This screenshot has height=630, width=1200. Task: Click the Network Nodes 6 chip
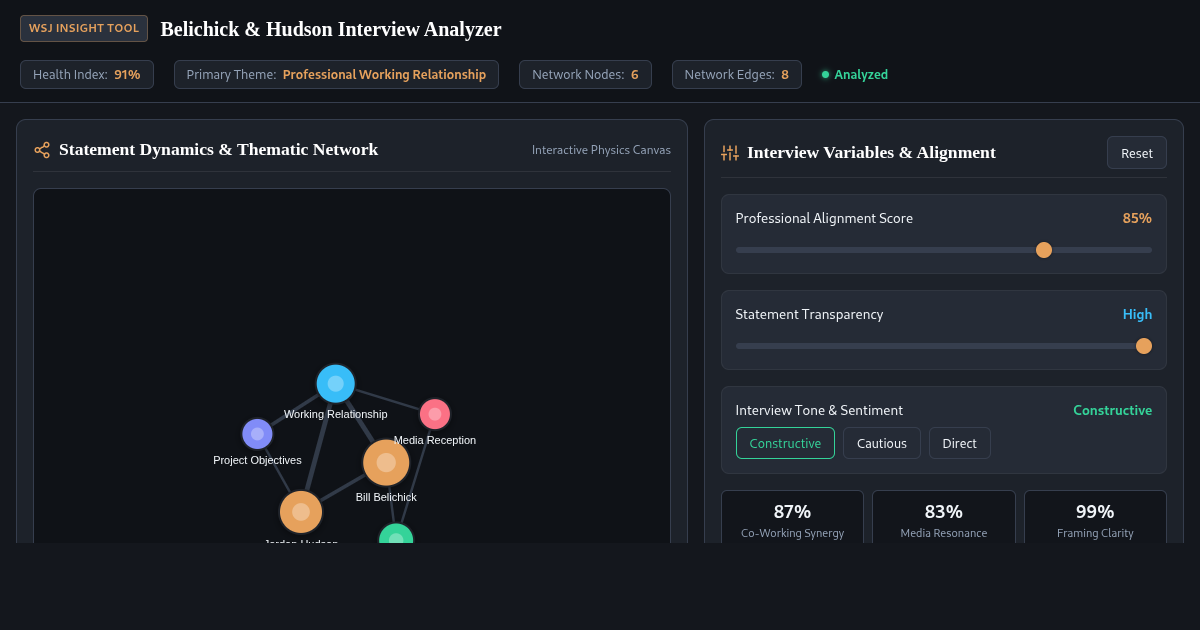pos(585,74)
